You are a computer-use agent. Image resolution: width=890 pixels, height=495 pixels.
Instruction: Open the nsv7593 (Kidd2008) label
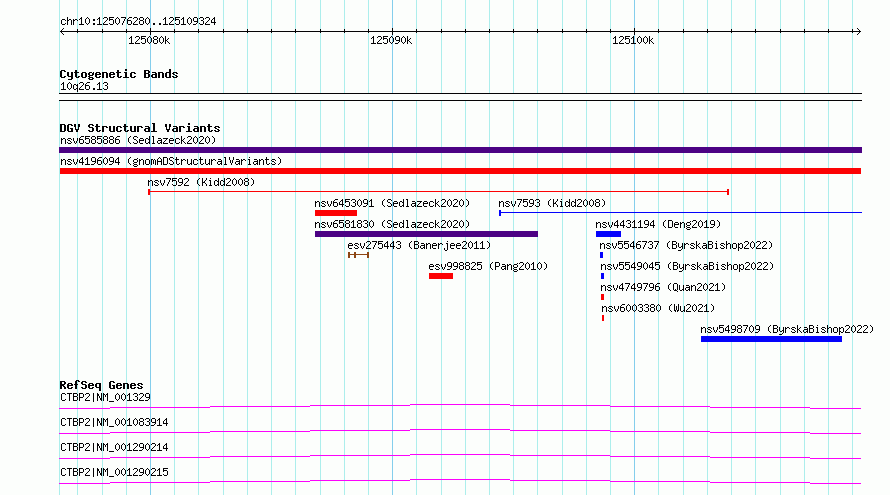(x=552, y=203)
